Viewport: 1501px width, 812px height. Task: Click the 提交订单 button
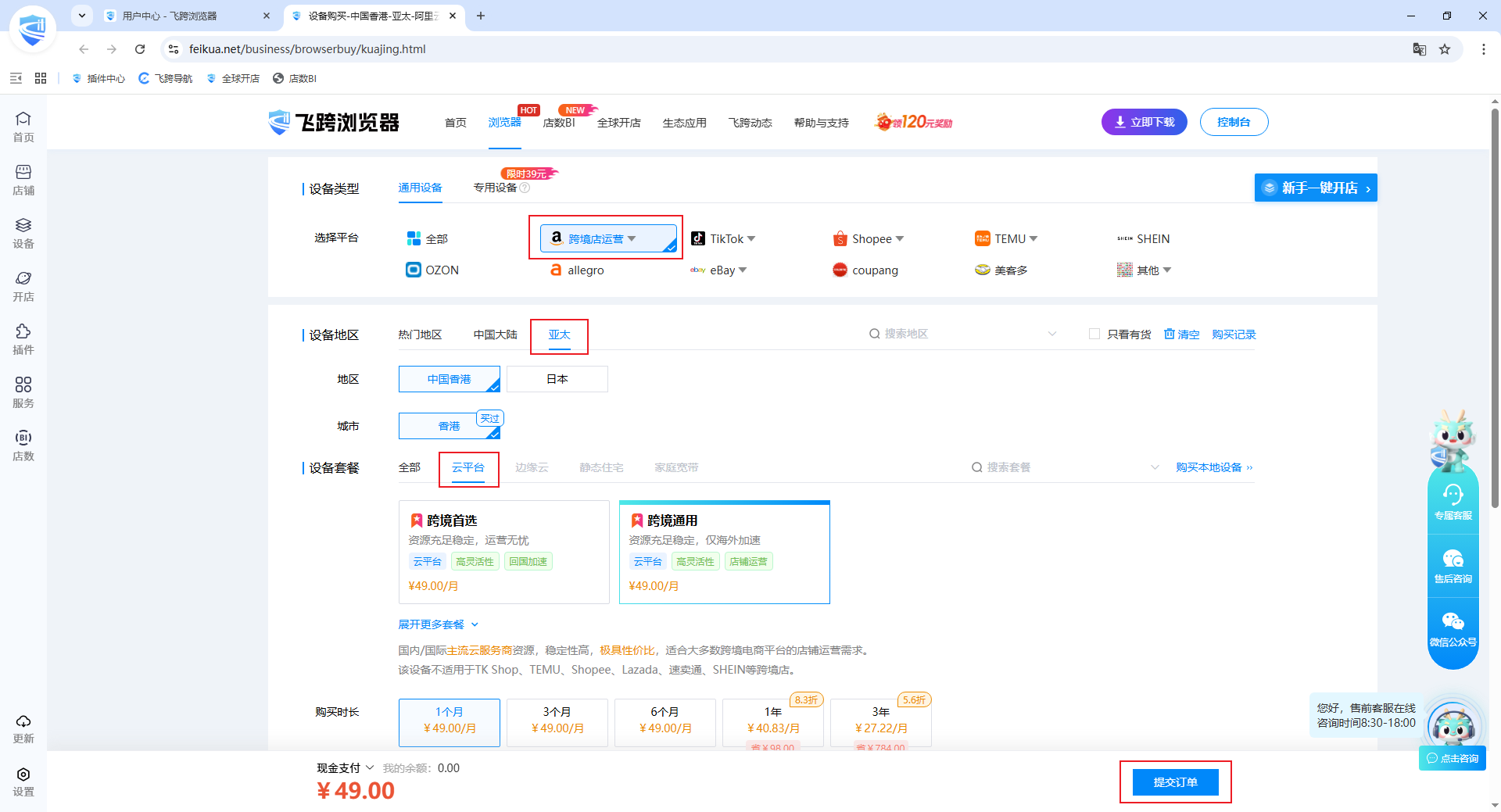[x=1175, y=782]
